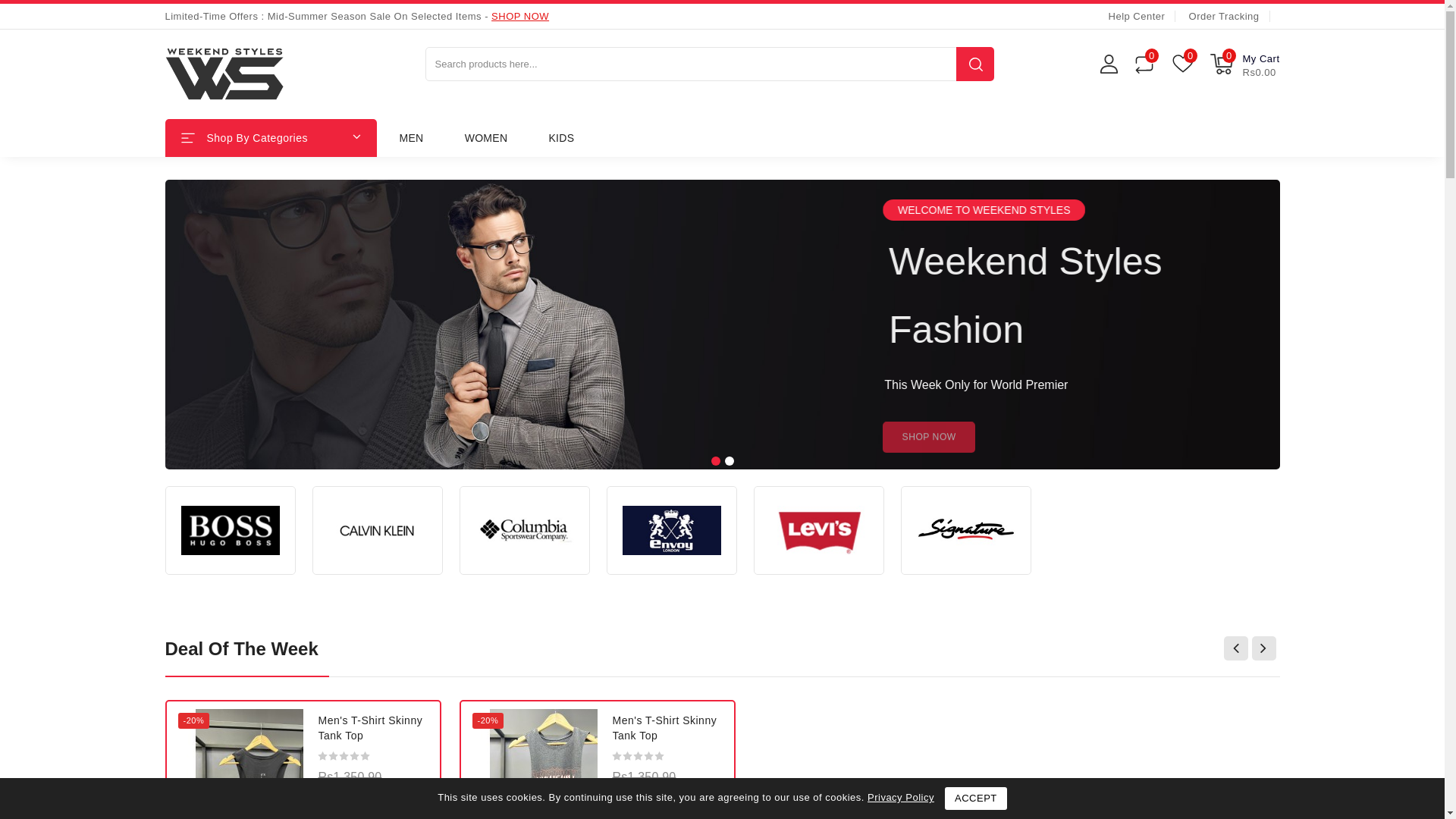This screenshot has width=1456, height=819.
Task: Open the Envoy London brand logo
Action: click(672, 530)
